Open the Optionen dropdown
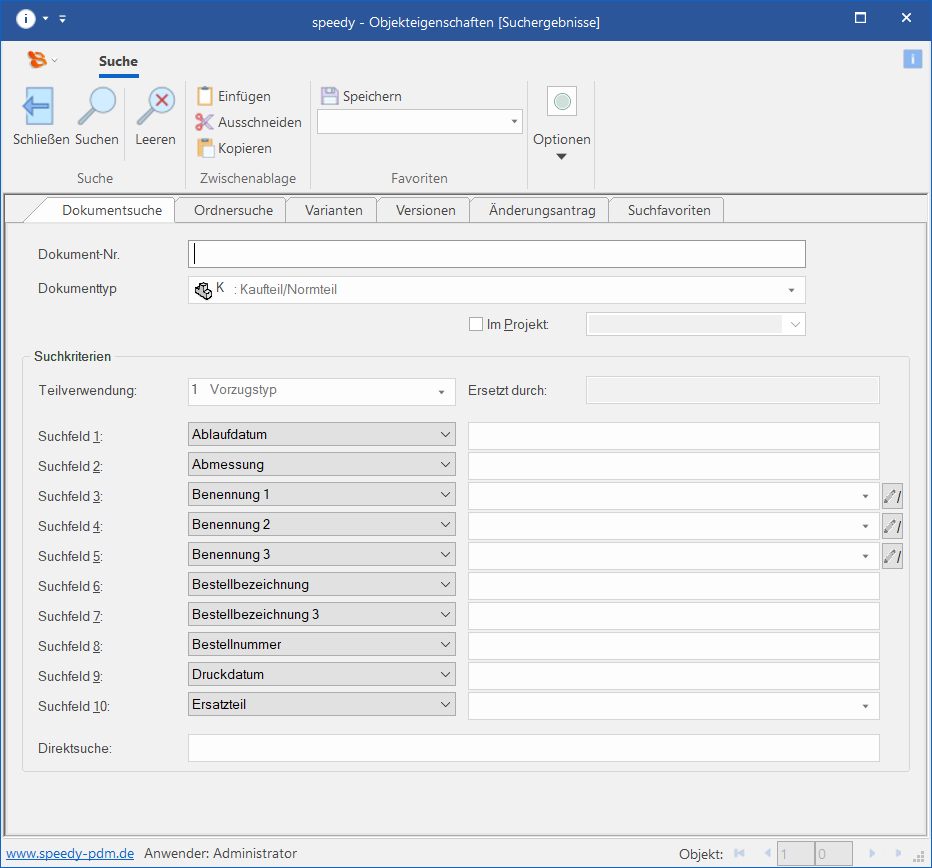The image size is (932, 868). [561, 146]
